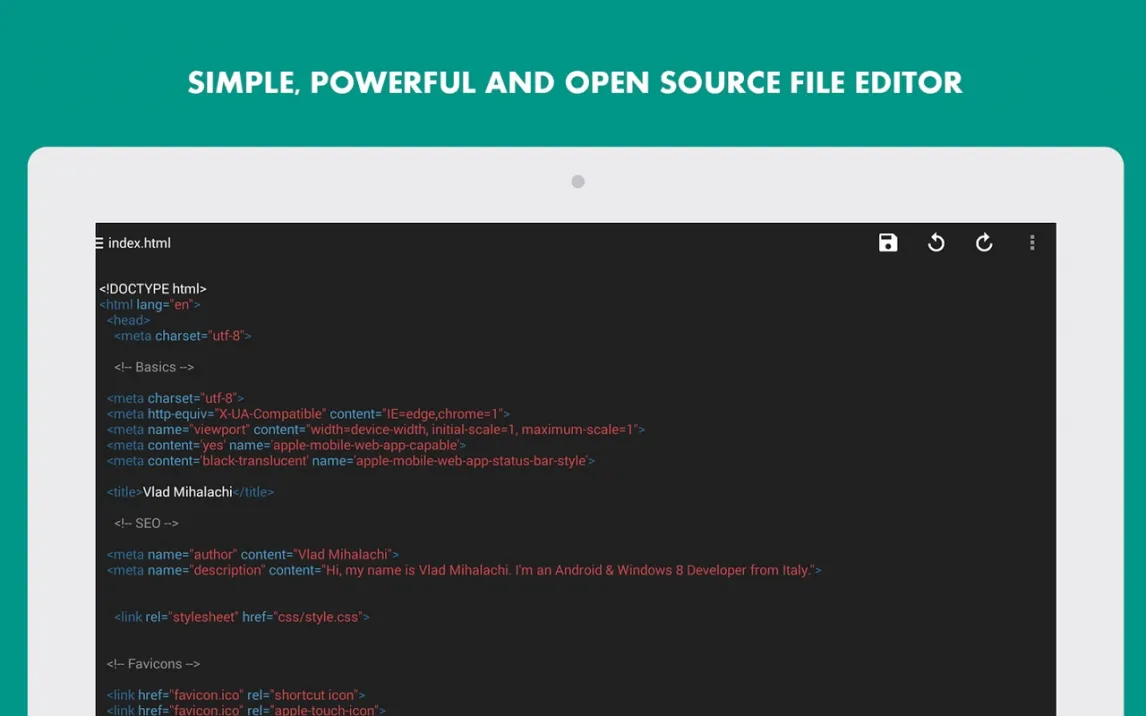The image size is (1146, 716).
Task: Open the hamburger navigation drawer icon
Action: click(x=99, y=243)
